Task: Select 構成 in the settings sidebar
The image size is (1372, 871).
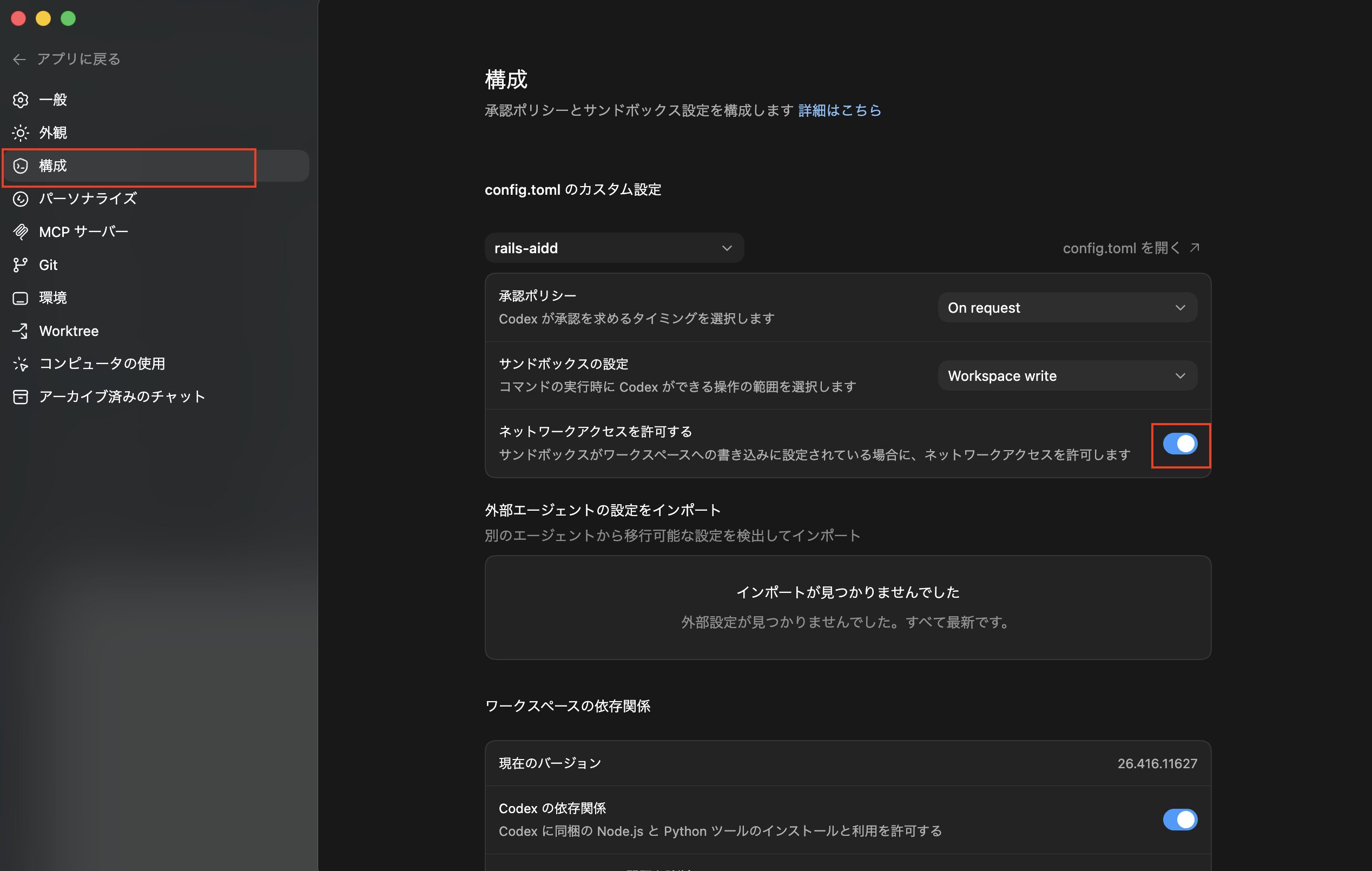Action: 52,166
